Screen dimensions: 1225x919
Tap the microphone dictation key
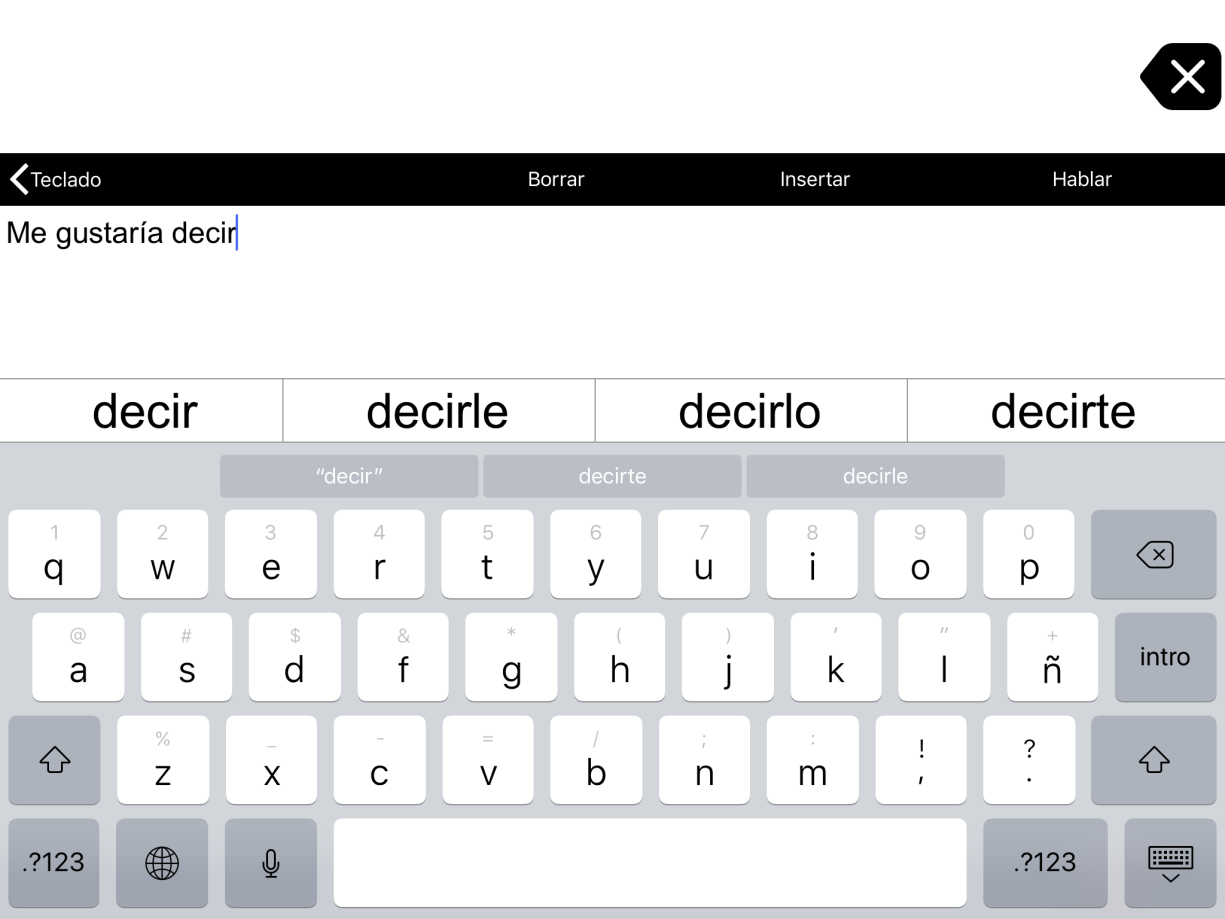coord(270,863)
